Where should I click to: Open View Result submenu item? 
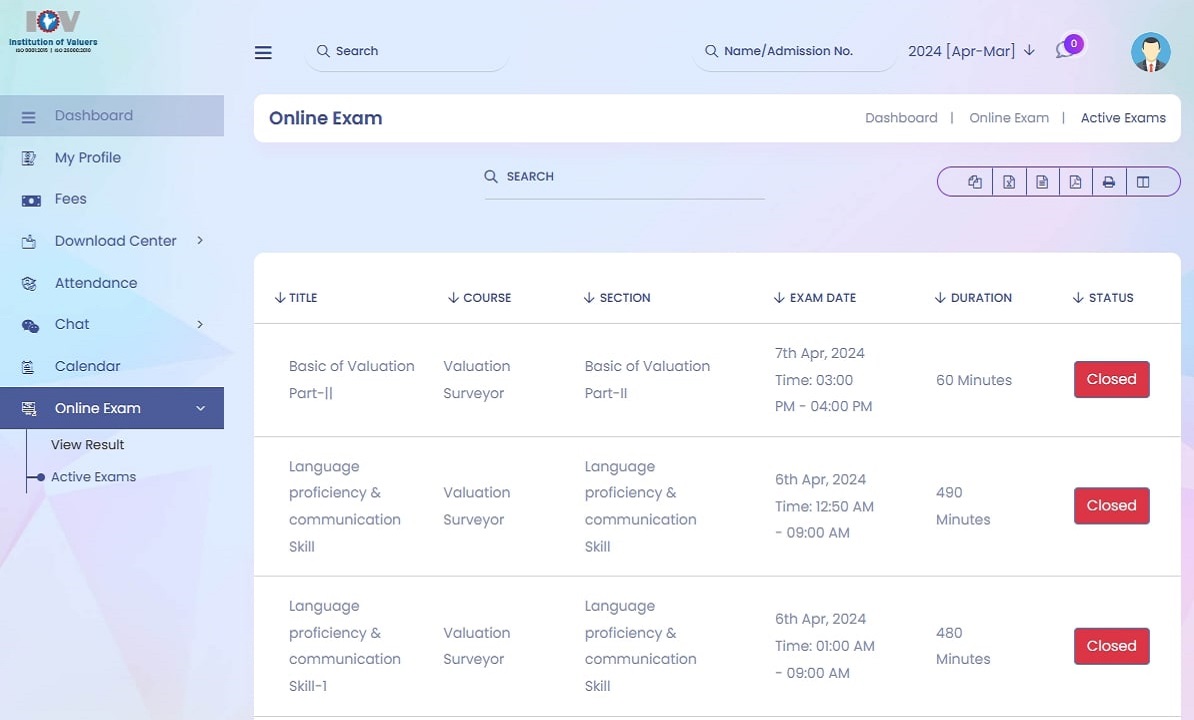88,444
